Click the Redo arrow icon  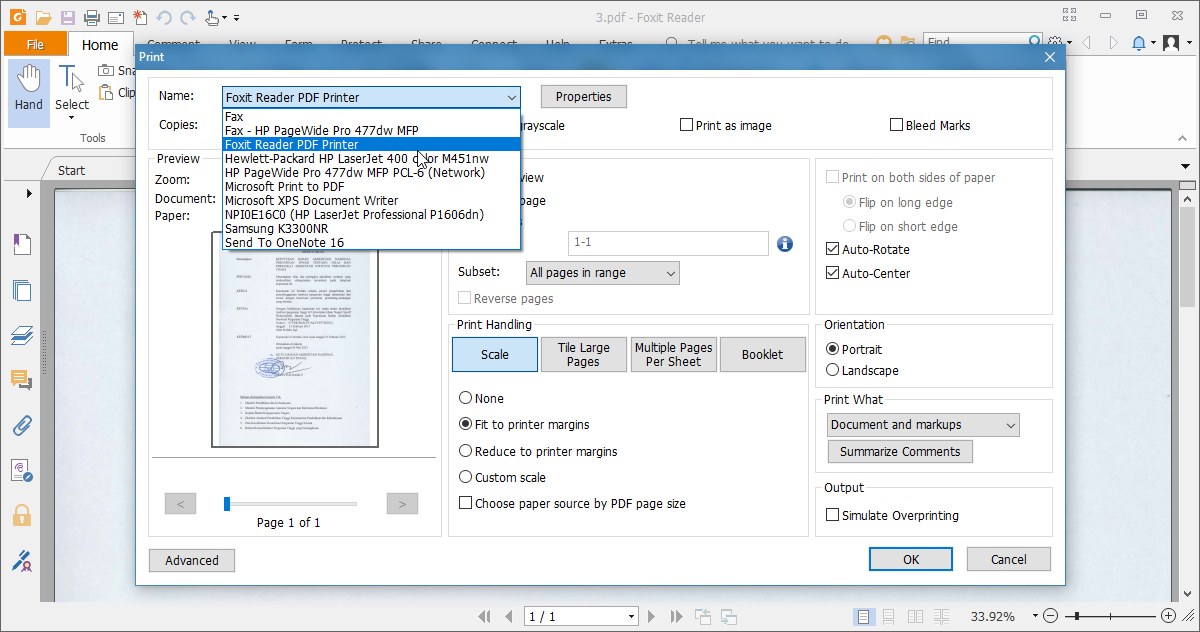tap(186, 17)
